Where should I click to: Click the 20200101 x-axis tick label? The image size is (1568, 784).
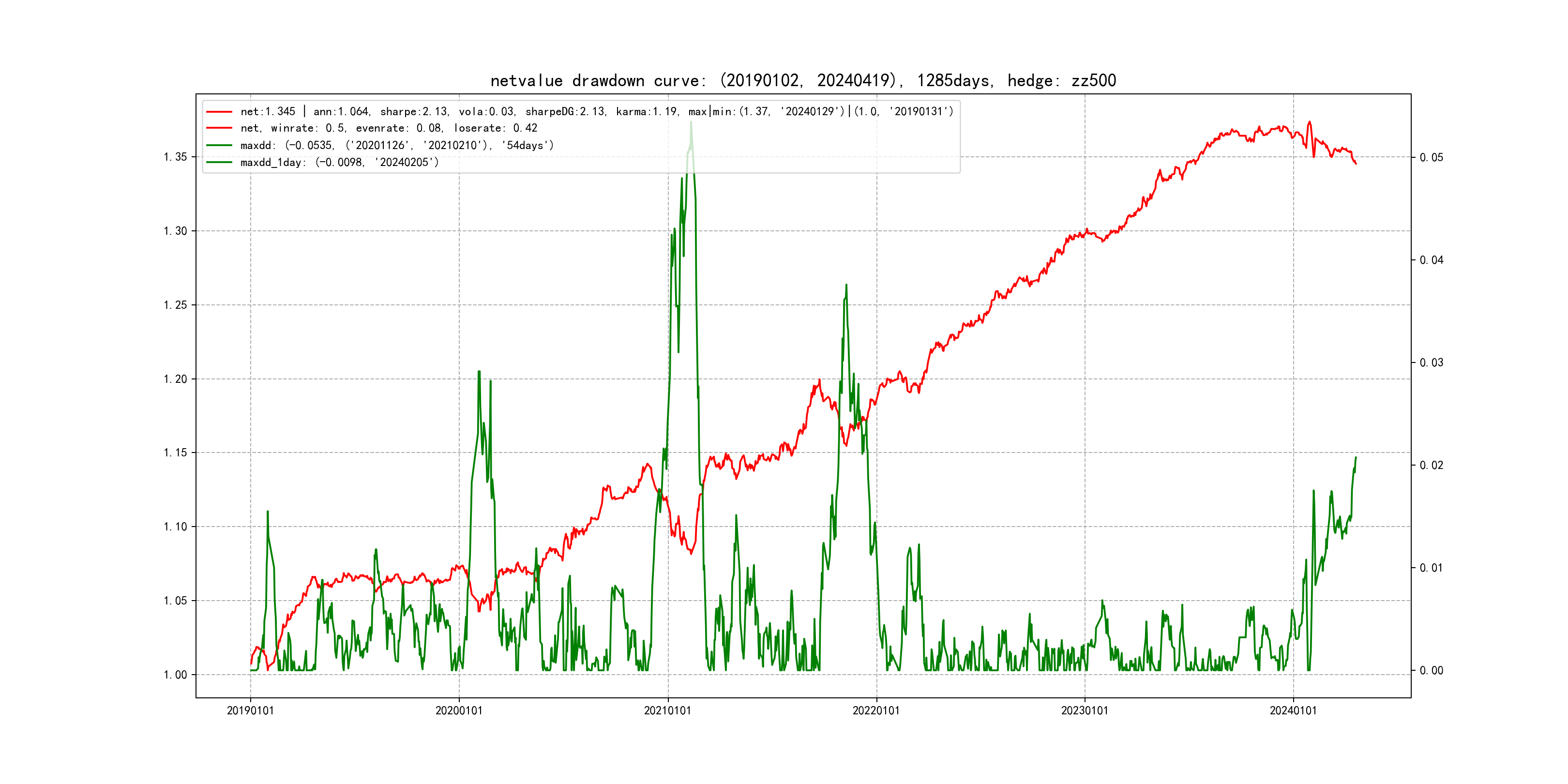[x=459, y=710]
